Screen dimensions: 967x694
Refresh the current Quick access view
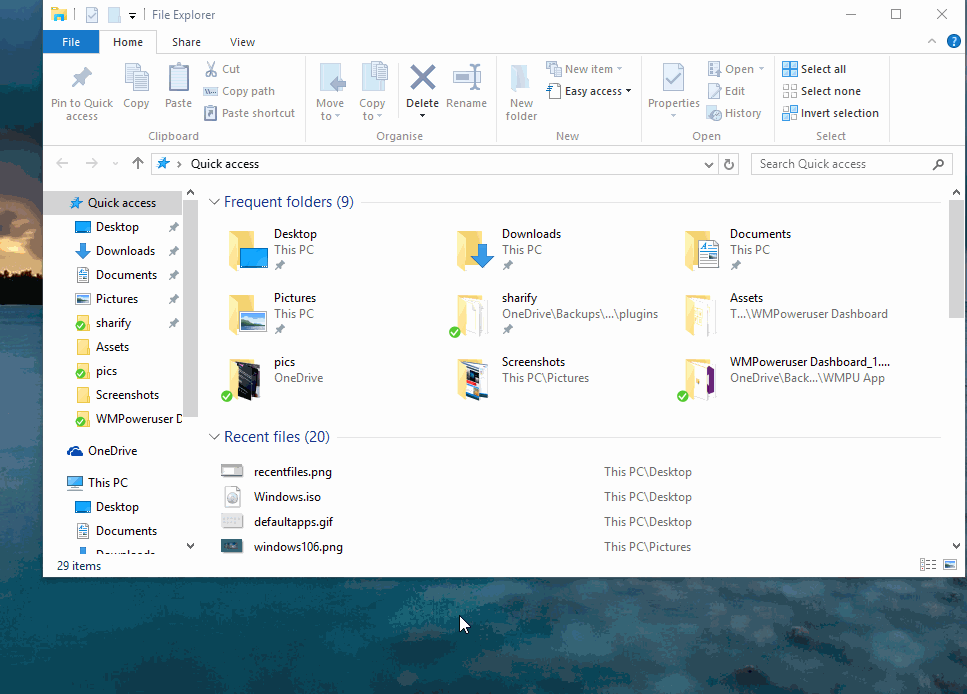(730, 164)
